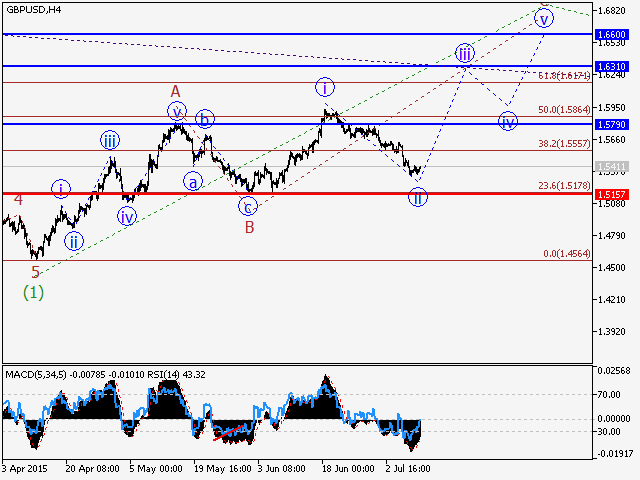The width and height of the screenshot is (640, 480).
Task: Select the red wave 5 label
Action: [36, 272]
